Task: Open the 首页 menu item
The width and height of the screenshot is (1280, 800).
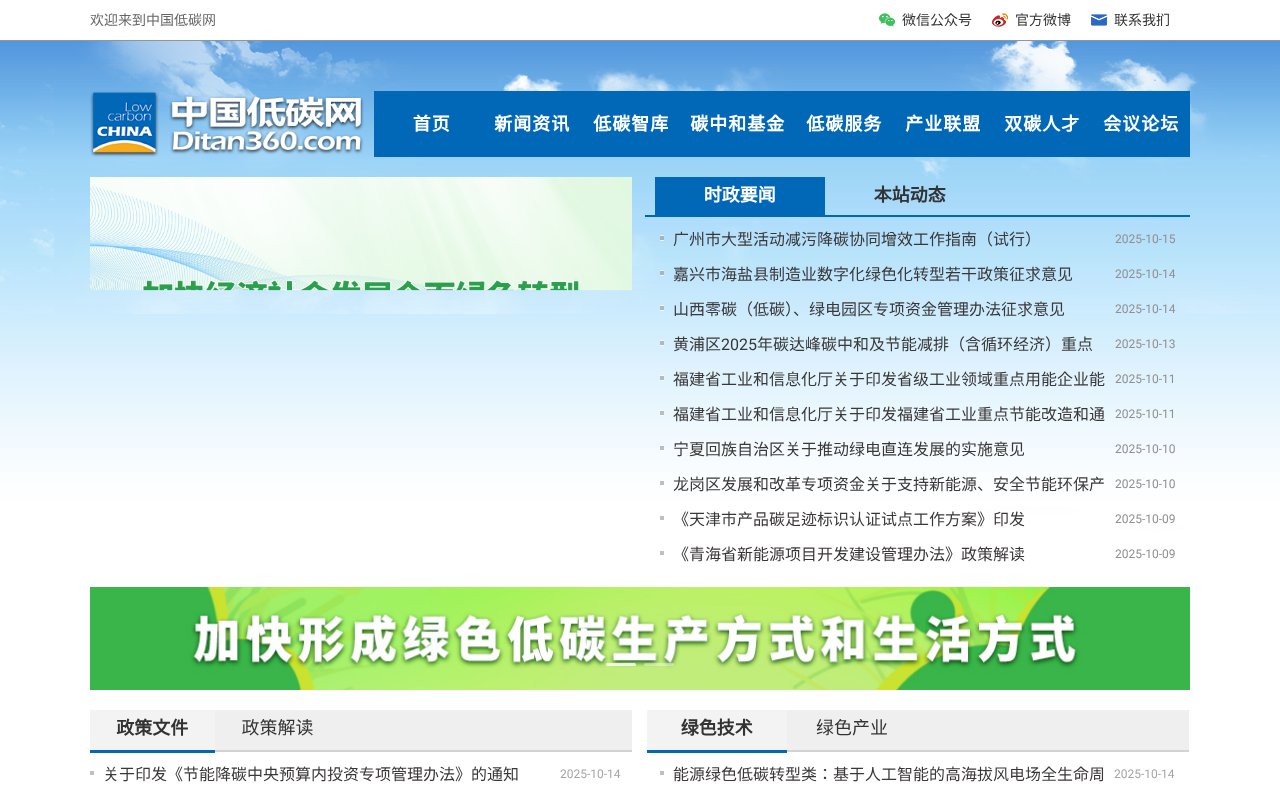Action: pyautogui.click(x=430, y=123)
